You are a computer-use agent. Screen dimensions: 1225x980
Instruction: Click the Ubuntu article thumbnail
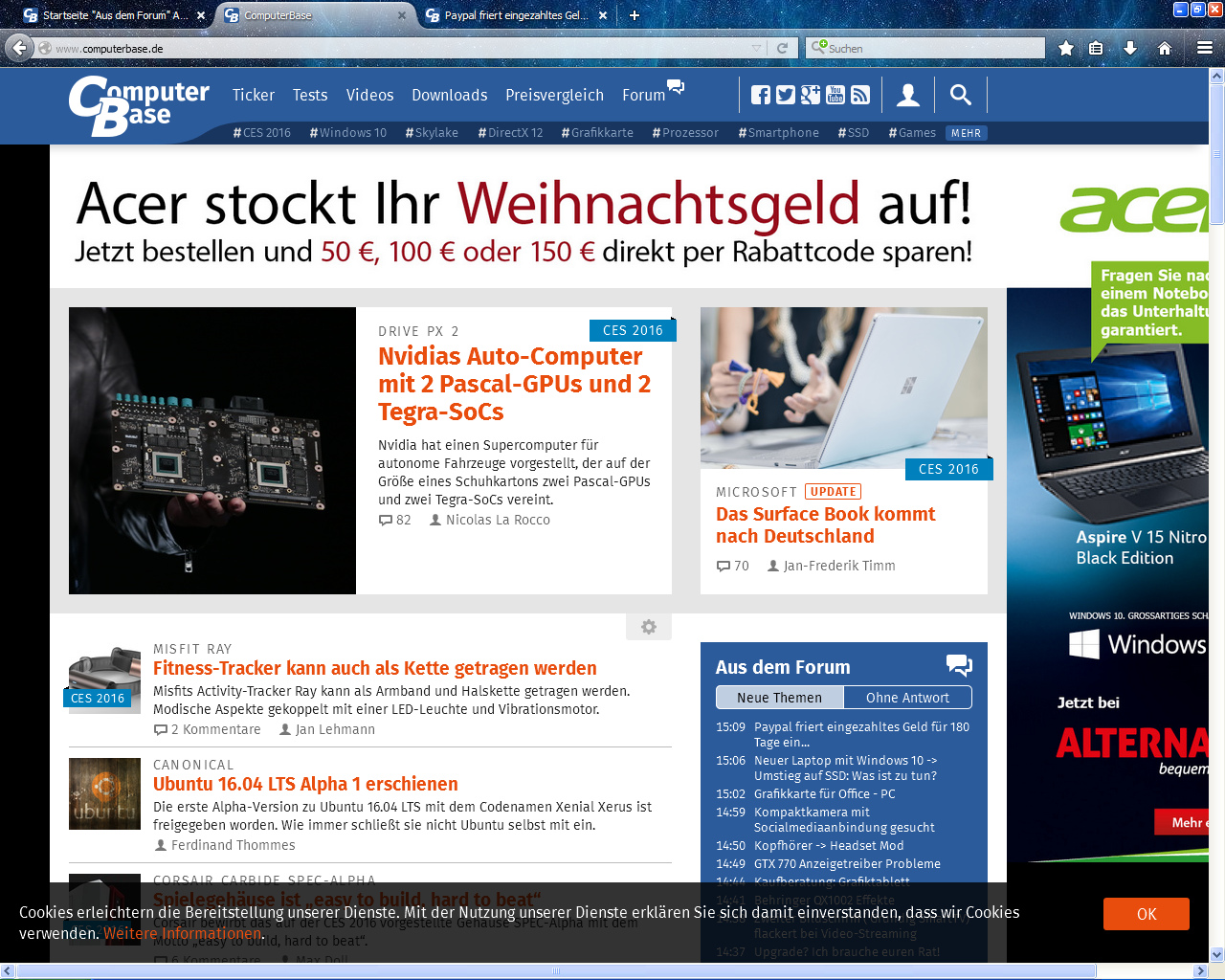click(104, 793)
